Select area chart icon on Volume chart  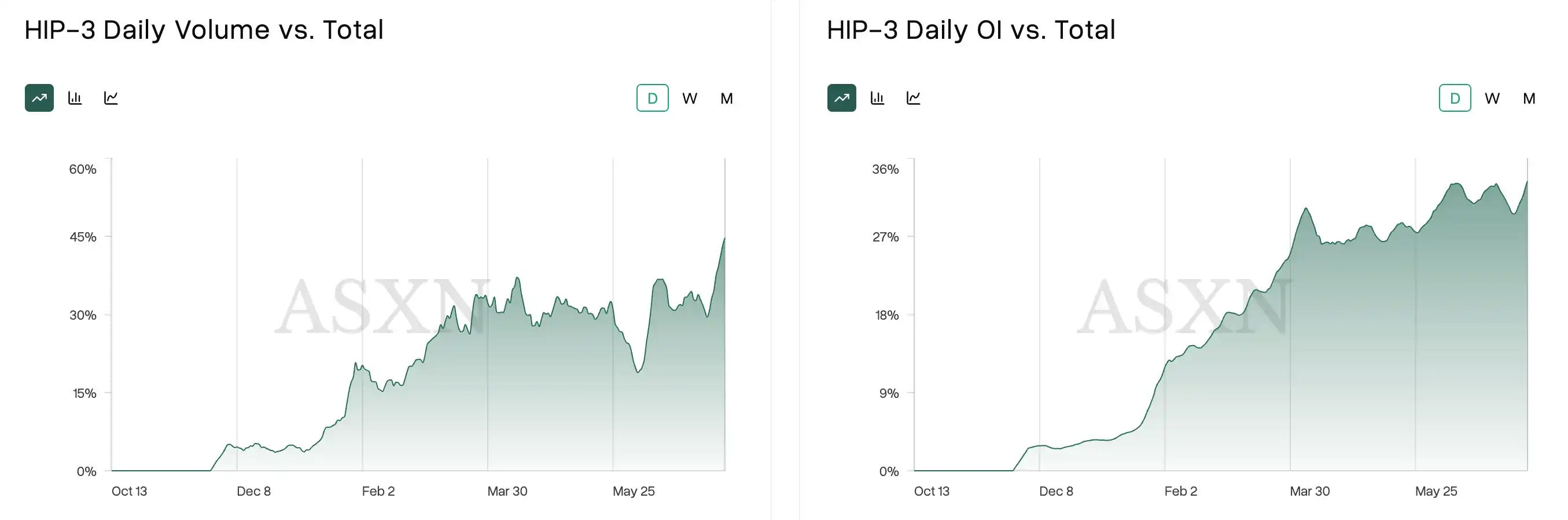coord(39,98)
